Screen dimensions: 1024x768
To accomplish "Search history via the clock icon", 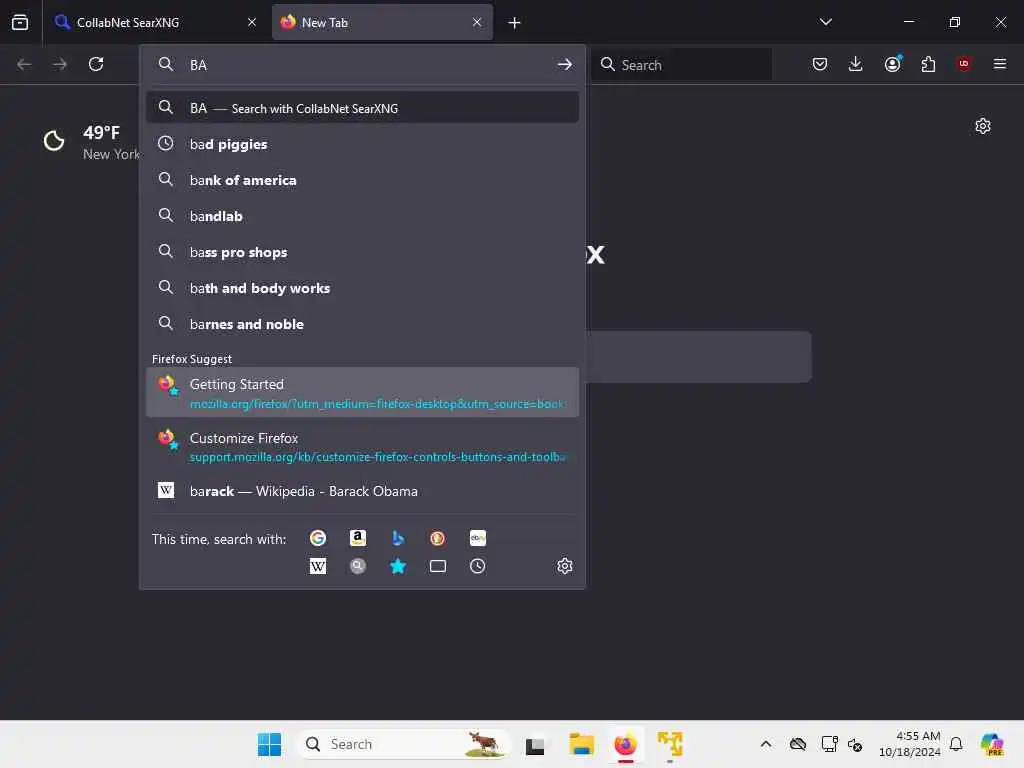I will click(x=477, y=566).
